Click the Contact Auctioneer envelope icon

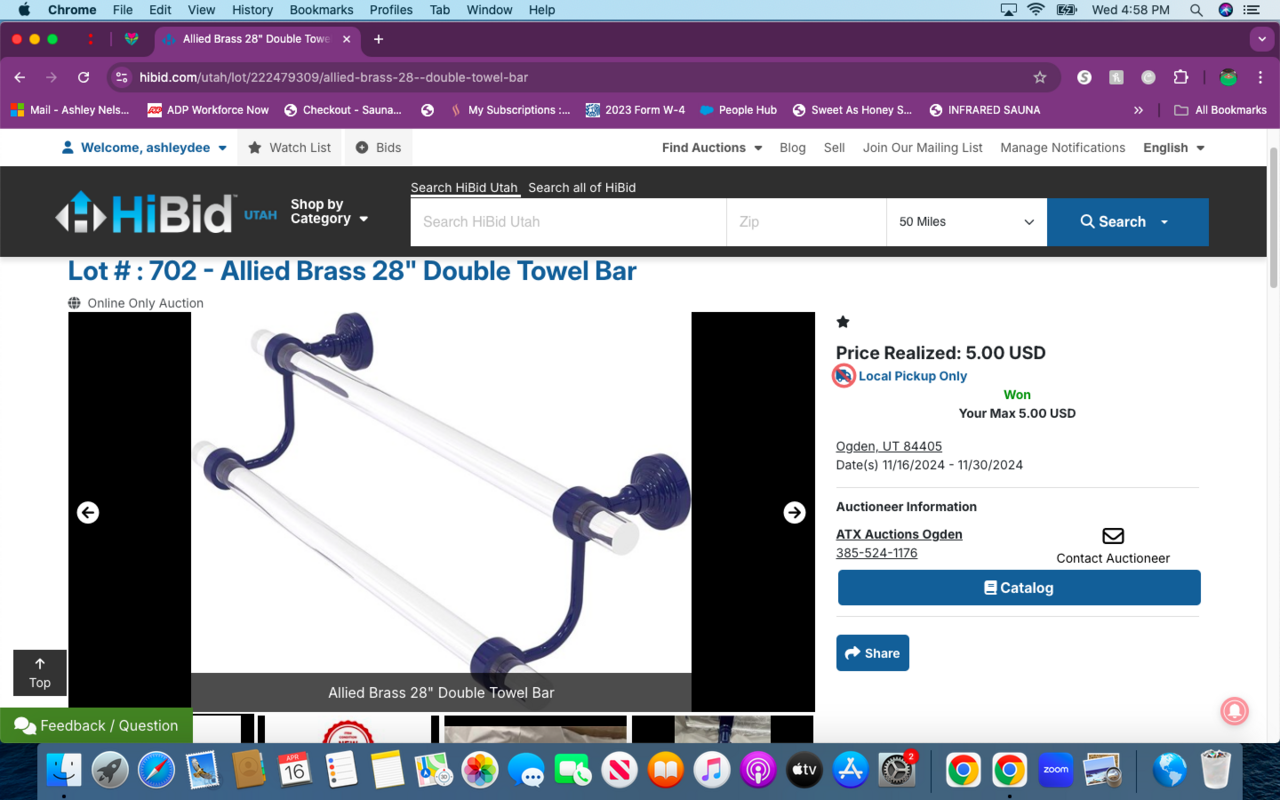(1112, 535)
